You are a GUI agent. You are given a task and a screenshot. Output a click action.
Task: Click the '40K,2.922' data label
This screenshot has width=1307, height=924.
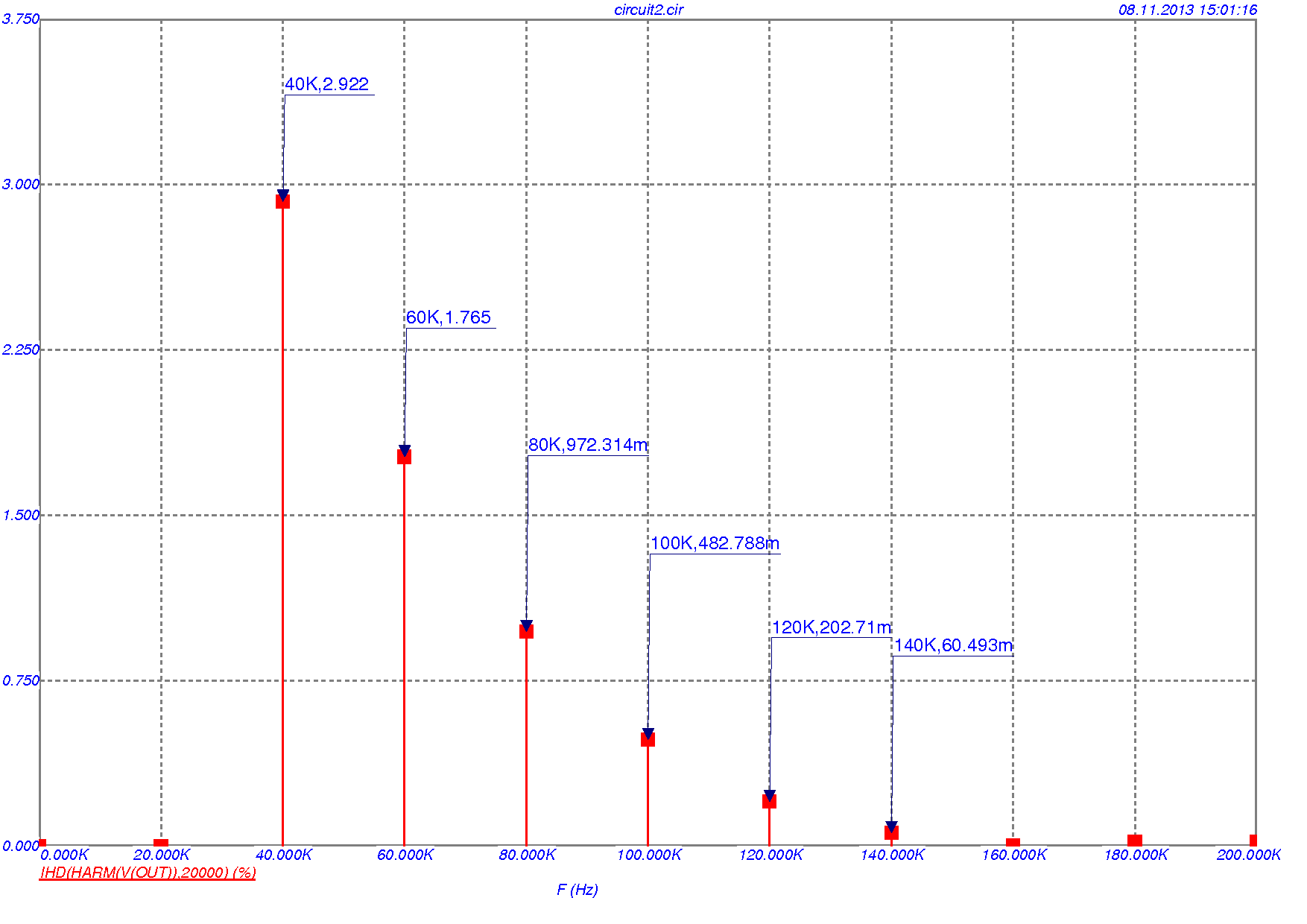pyautogui.click(x=327, y=84)
